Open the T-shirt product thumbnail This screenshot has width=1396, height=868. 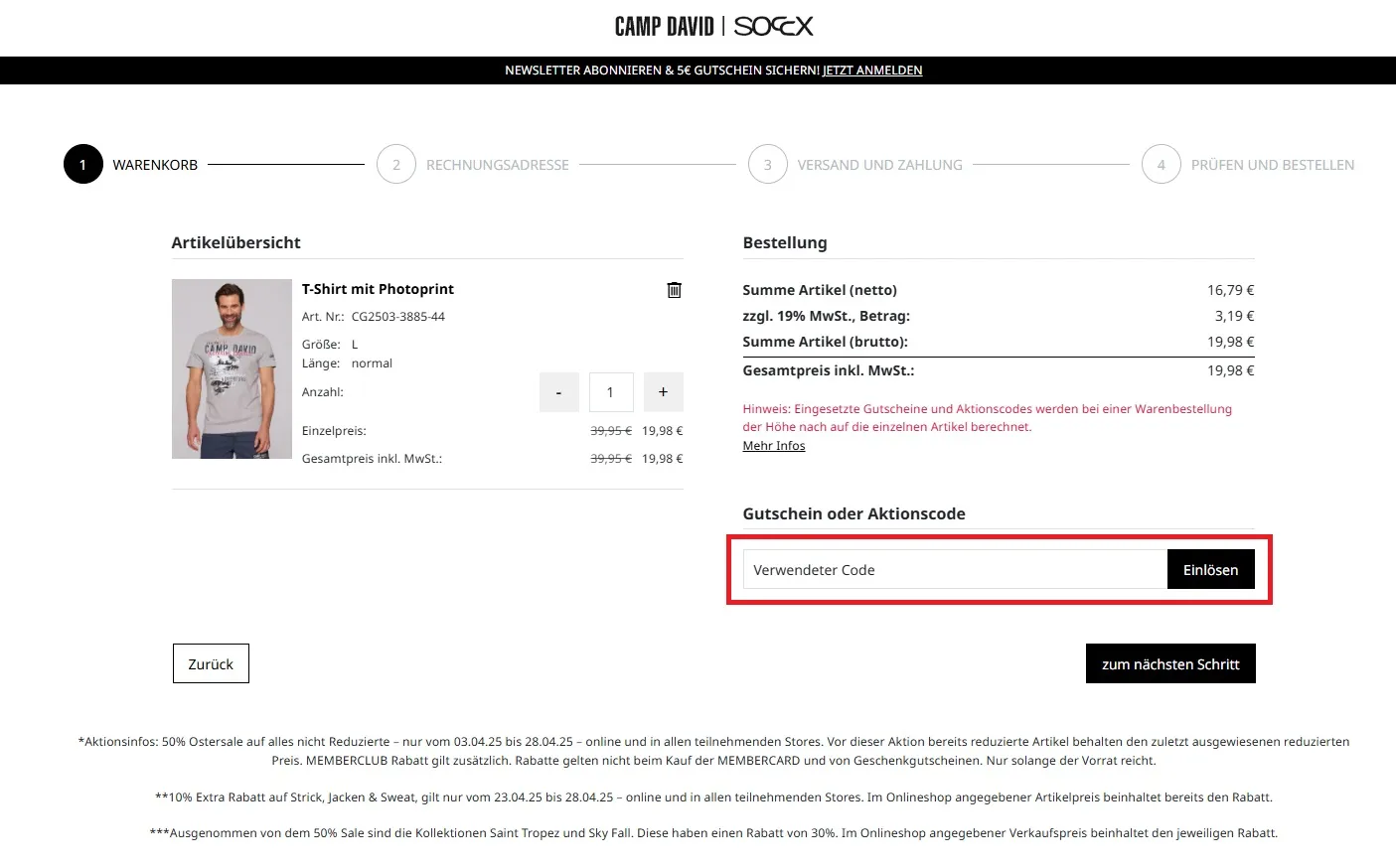click(x=232, y=368)
